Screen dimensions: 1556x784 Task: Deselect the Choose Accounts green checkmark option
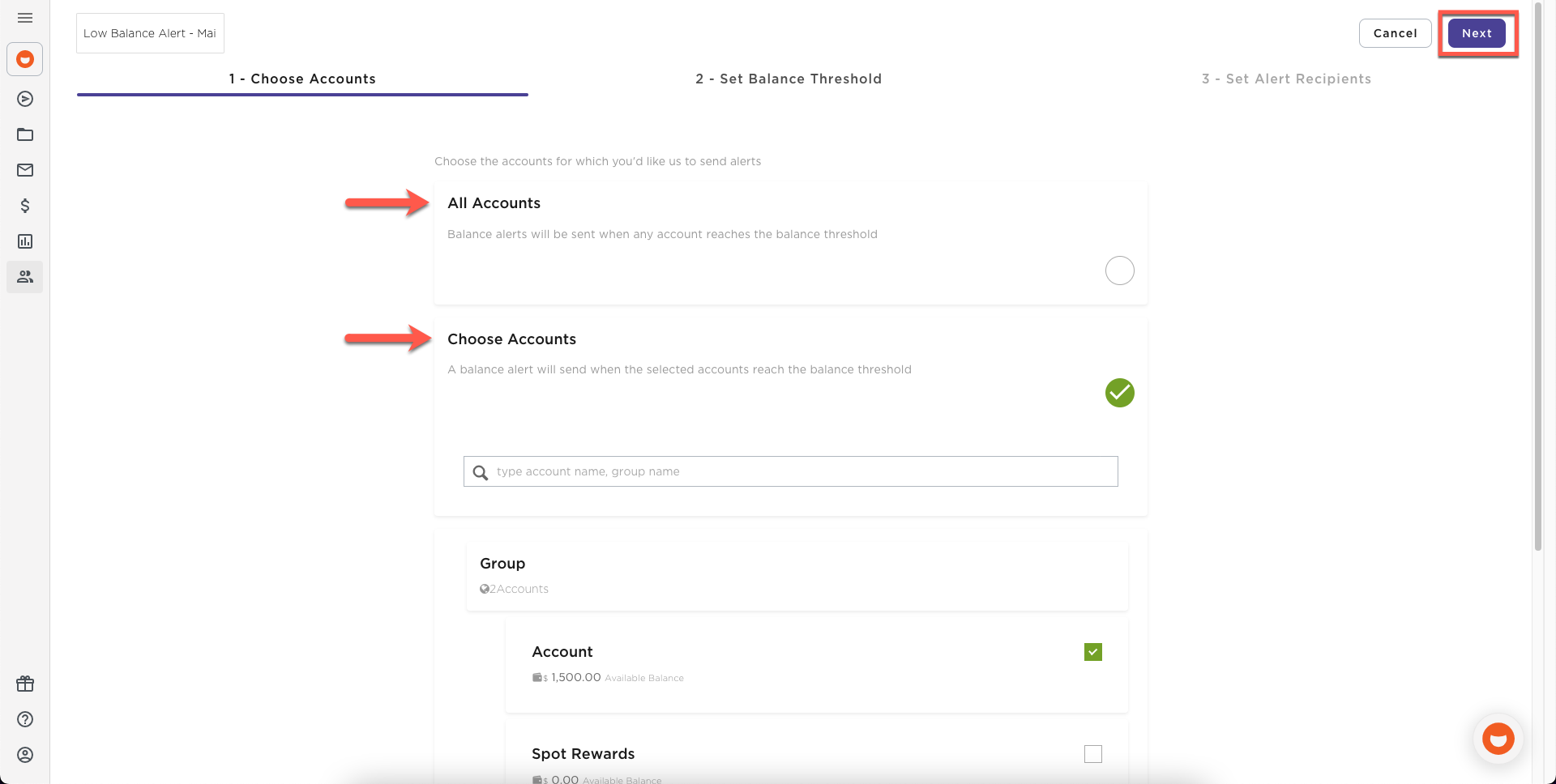(x=1119, y=393)
